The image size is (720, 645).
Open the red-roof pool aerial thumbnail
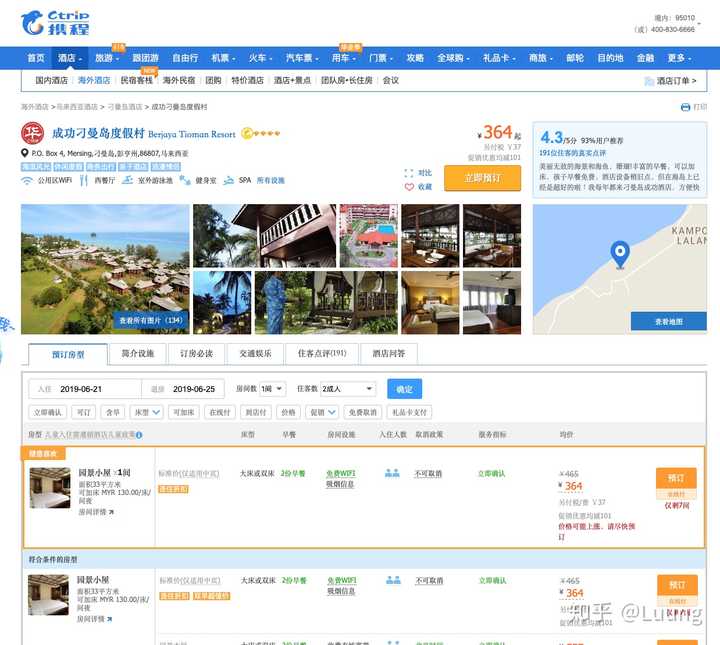pos(369,236)
